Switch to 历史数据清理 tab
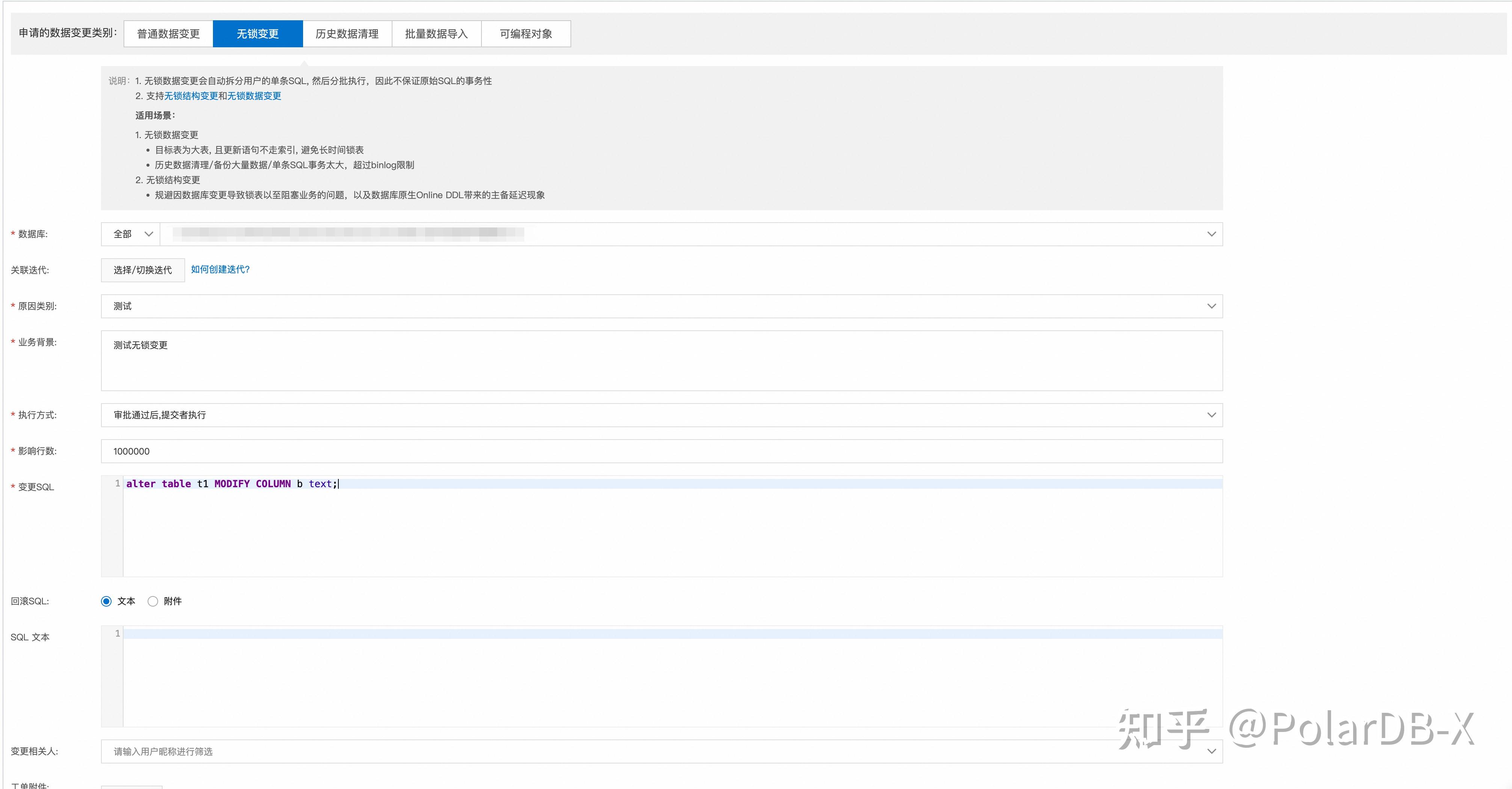Viewport: 1512px width, 789px height. [347, 34]
